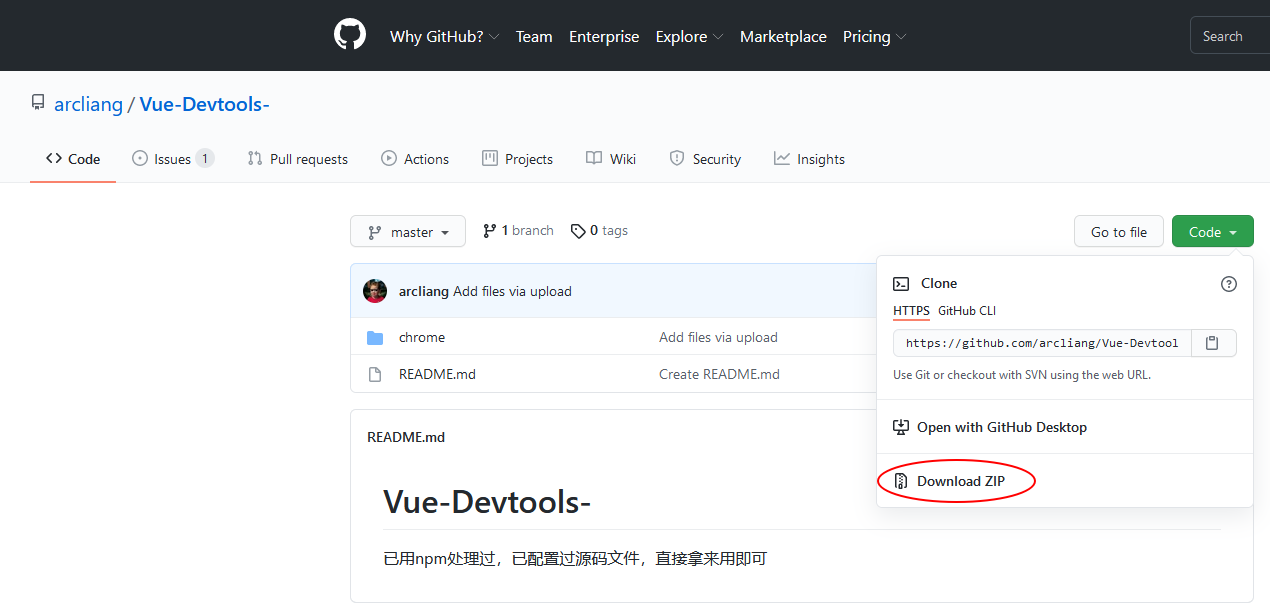
Task: Expand the Explore menu
Action: 689,36
